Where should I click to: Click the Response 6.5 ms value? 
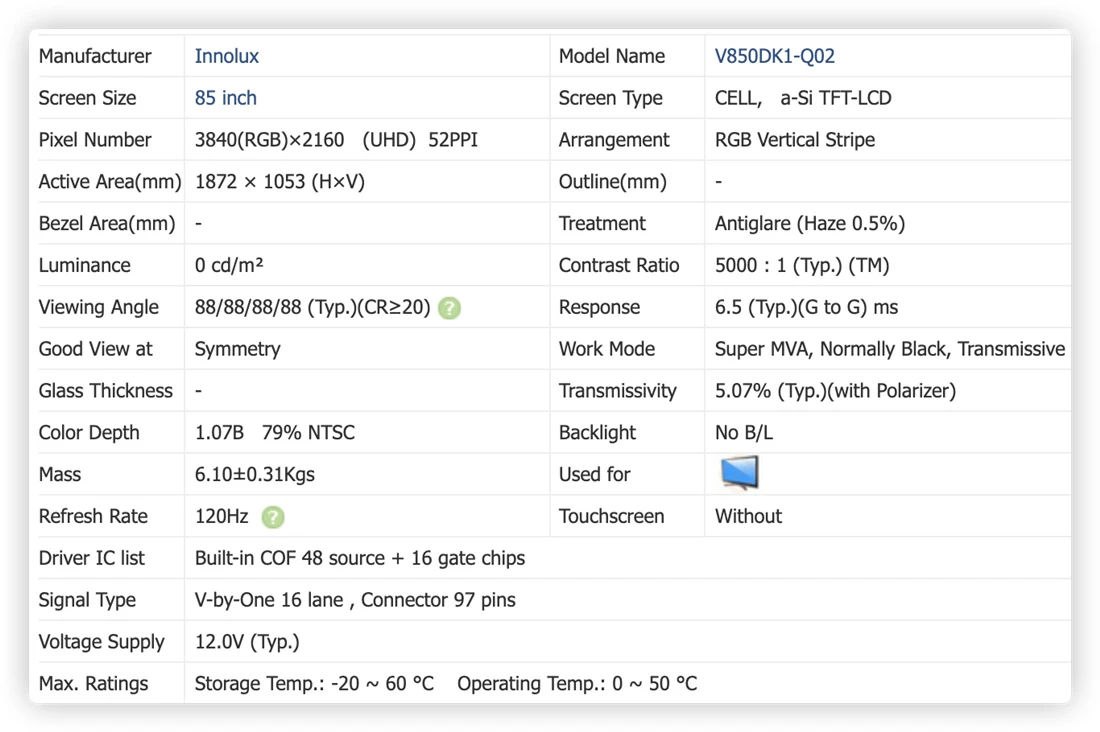(806, 307)
